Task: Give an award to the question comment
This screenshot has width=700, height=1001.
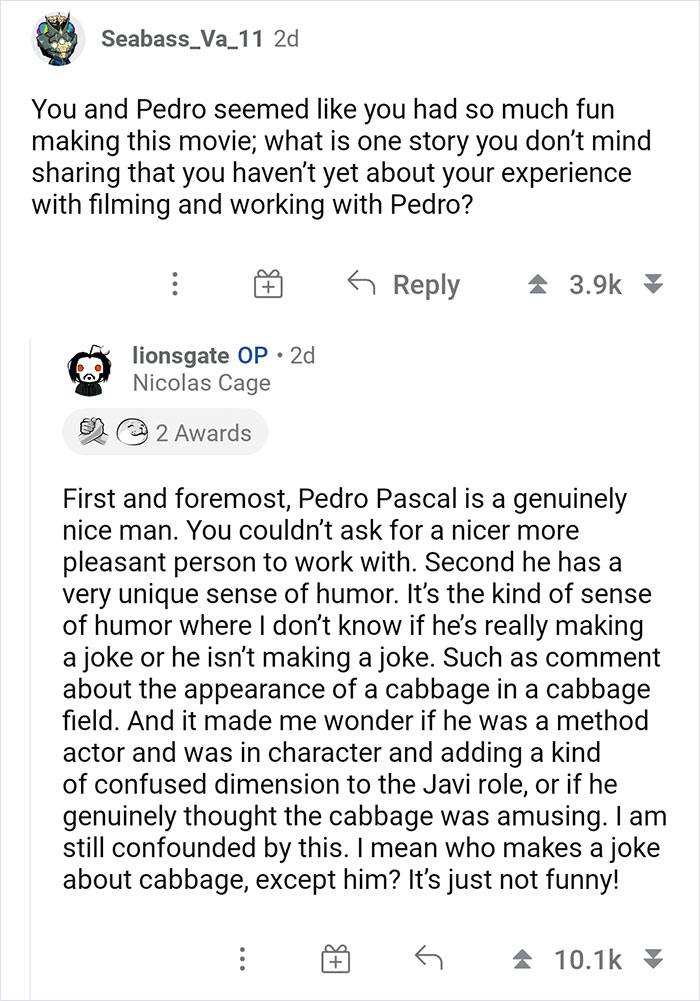Action: pyautogui.click(x=267, y=284)
